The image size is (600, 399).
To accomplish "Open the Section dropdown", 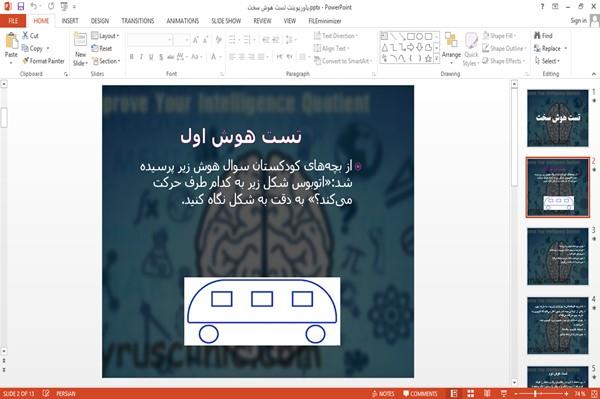I will pyautogui.click(x=106, y=61).
